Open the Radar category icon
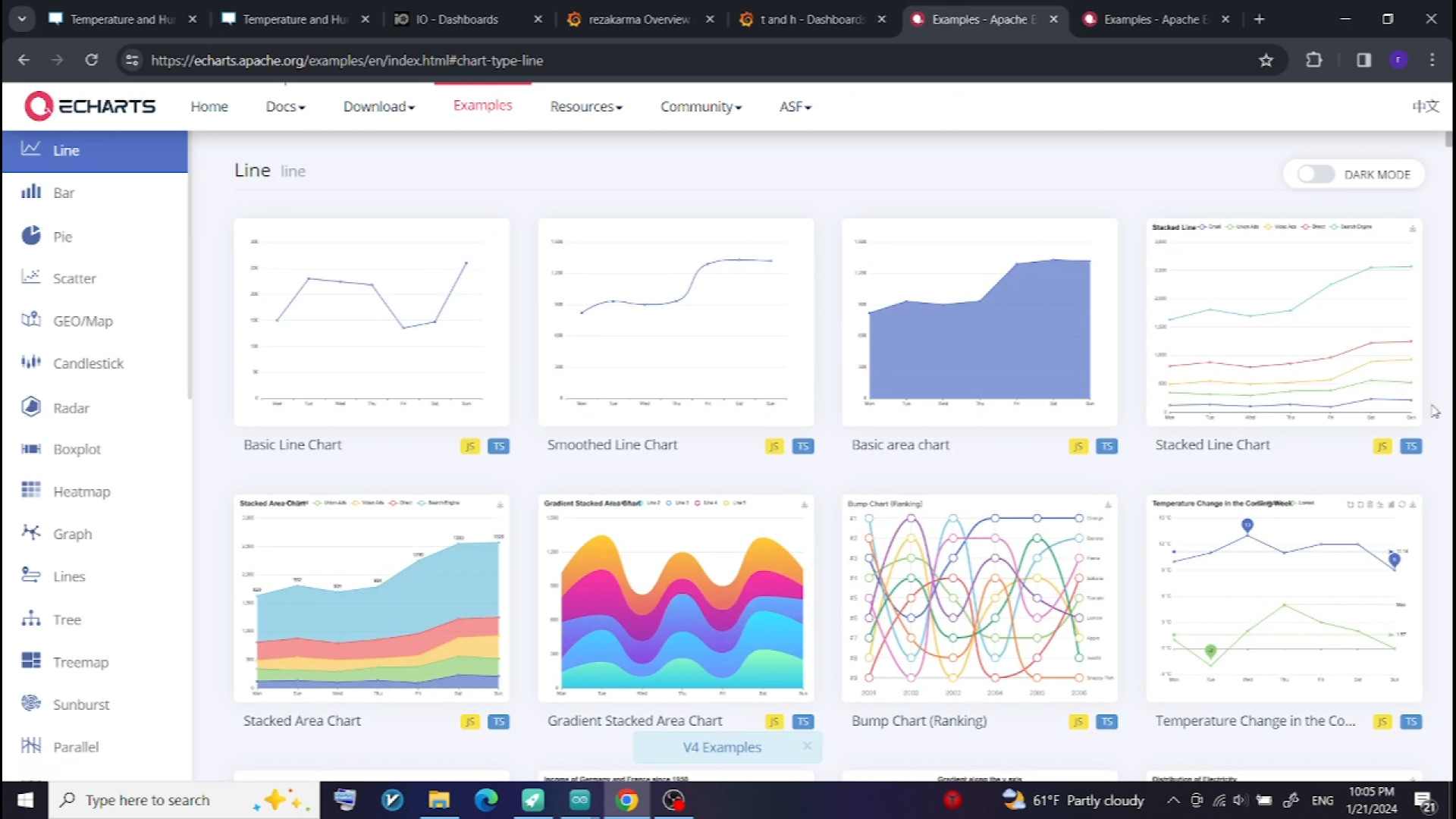 [30, 407]
